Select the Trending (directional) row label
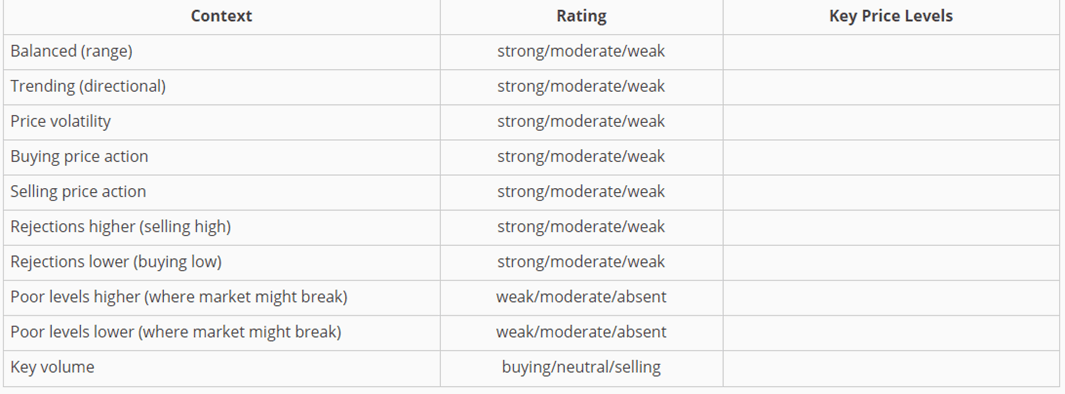 coord(88,86)
